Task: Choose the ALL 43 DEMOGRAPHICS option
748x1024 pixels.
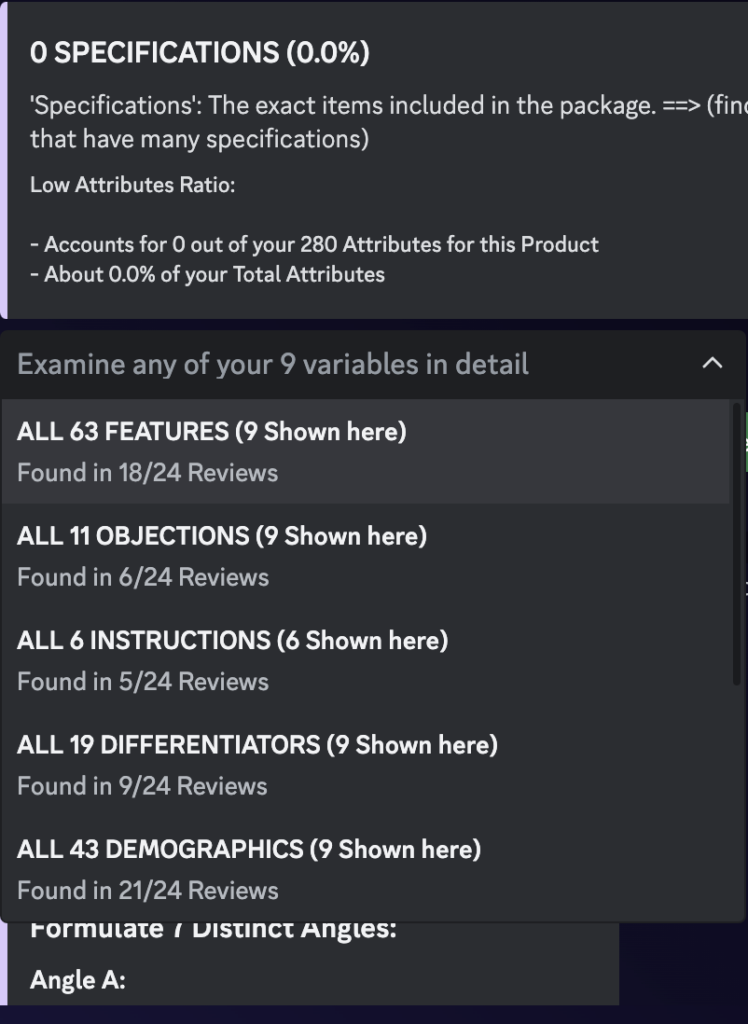Action: (365, 869)
